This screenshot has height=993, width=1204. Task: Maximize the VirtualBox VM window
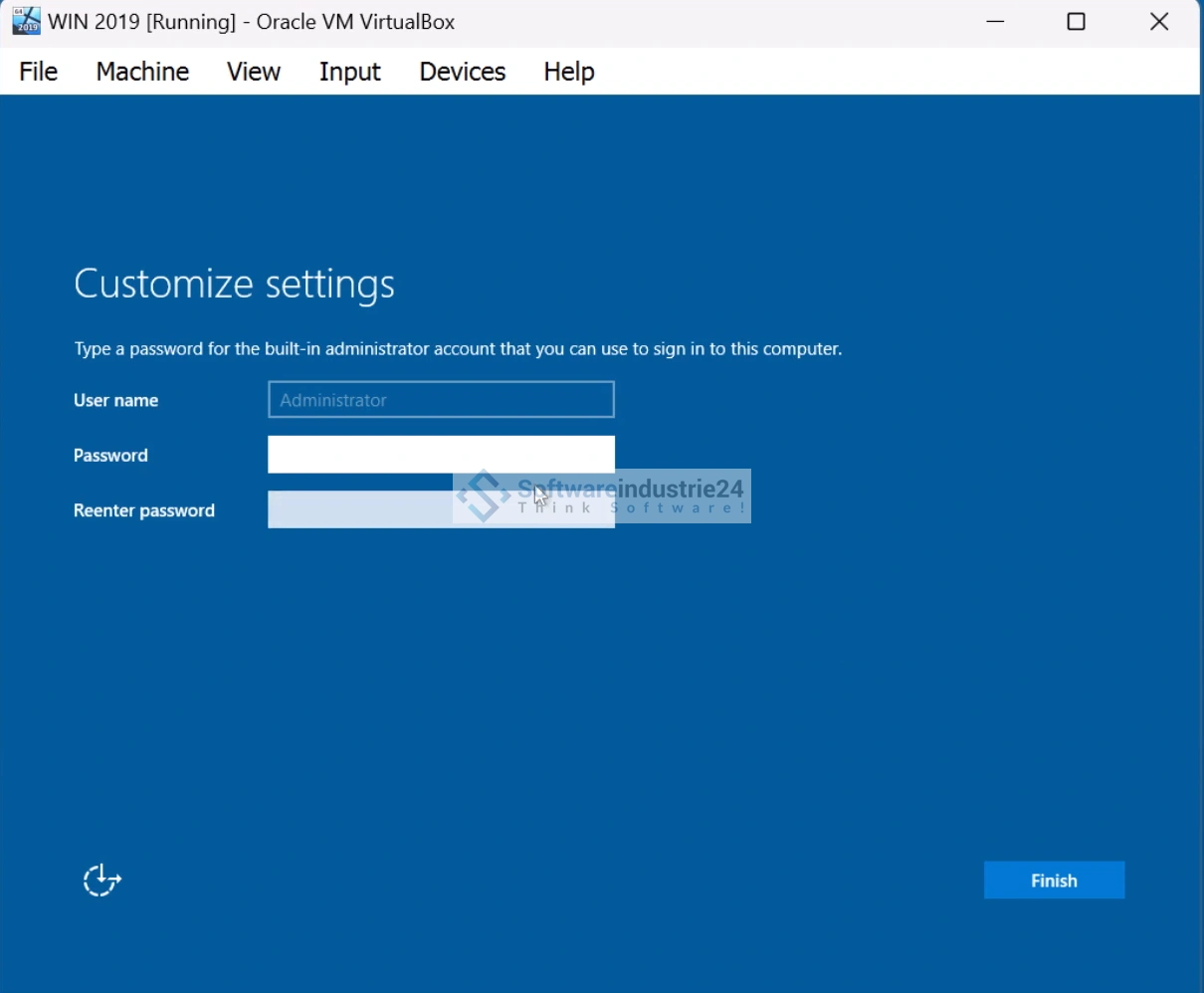point(1076,22)
